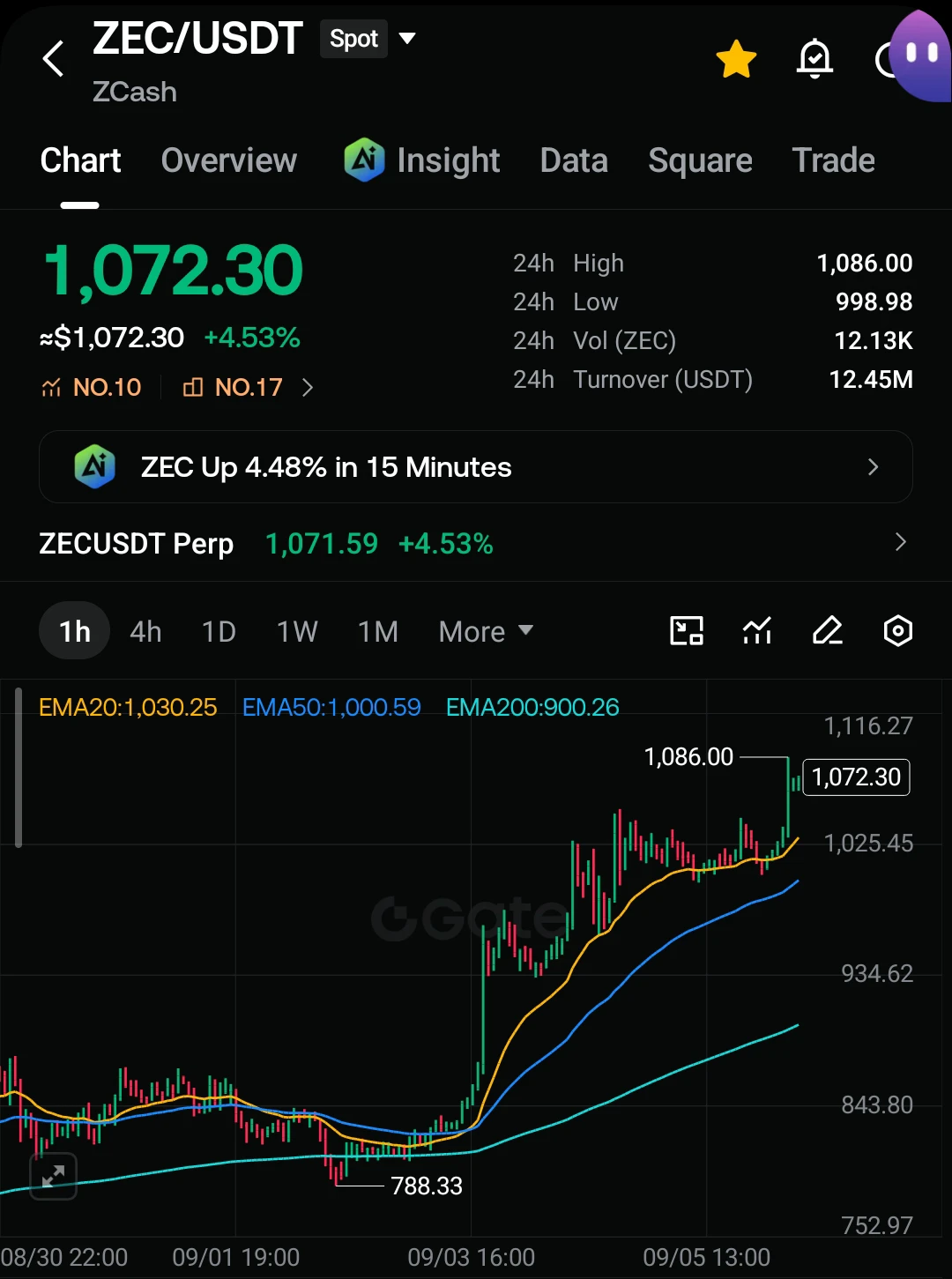952x1279 pixels.
Task: Tap the chart left-edge scroll handle
Action: [19, 767]
